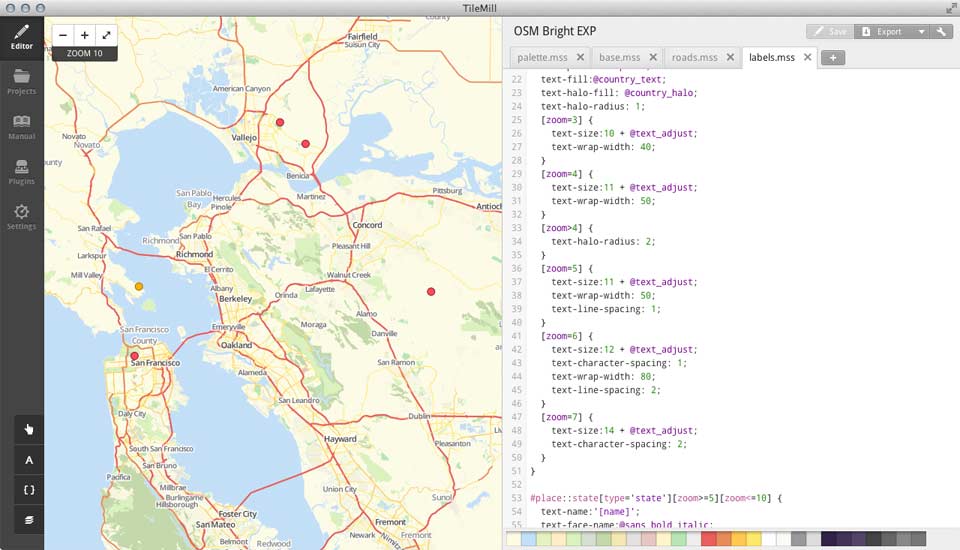Click 'text-wrap-width: 80;' code line

(x=603, y=377)
